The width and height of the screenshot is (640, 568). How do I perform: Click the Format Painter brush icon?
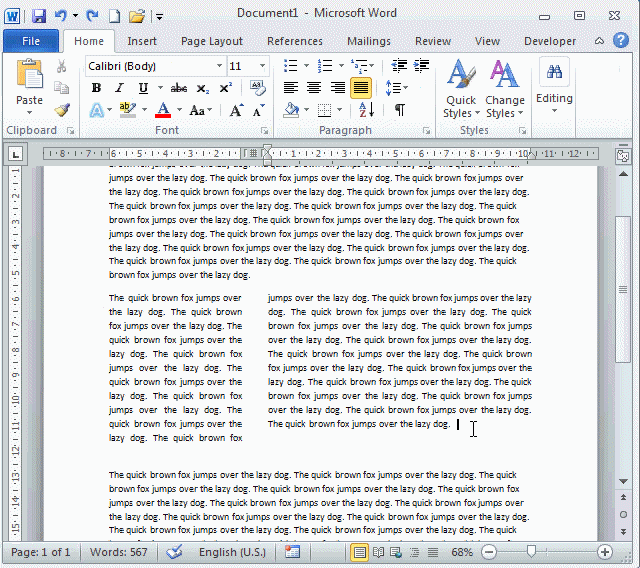pyautogui.click(x=62, y=110)
